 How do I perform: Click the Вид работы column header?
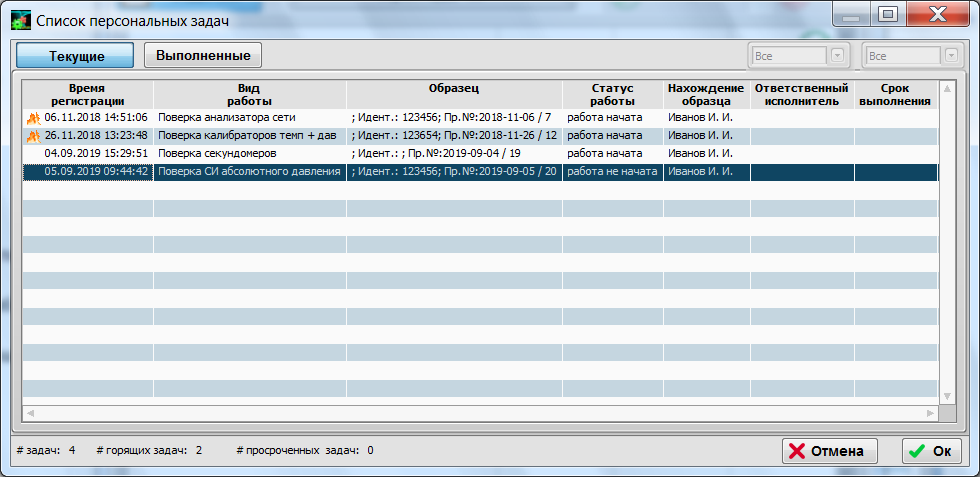(x=249, y=94)
